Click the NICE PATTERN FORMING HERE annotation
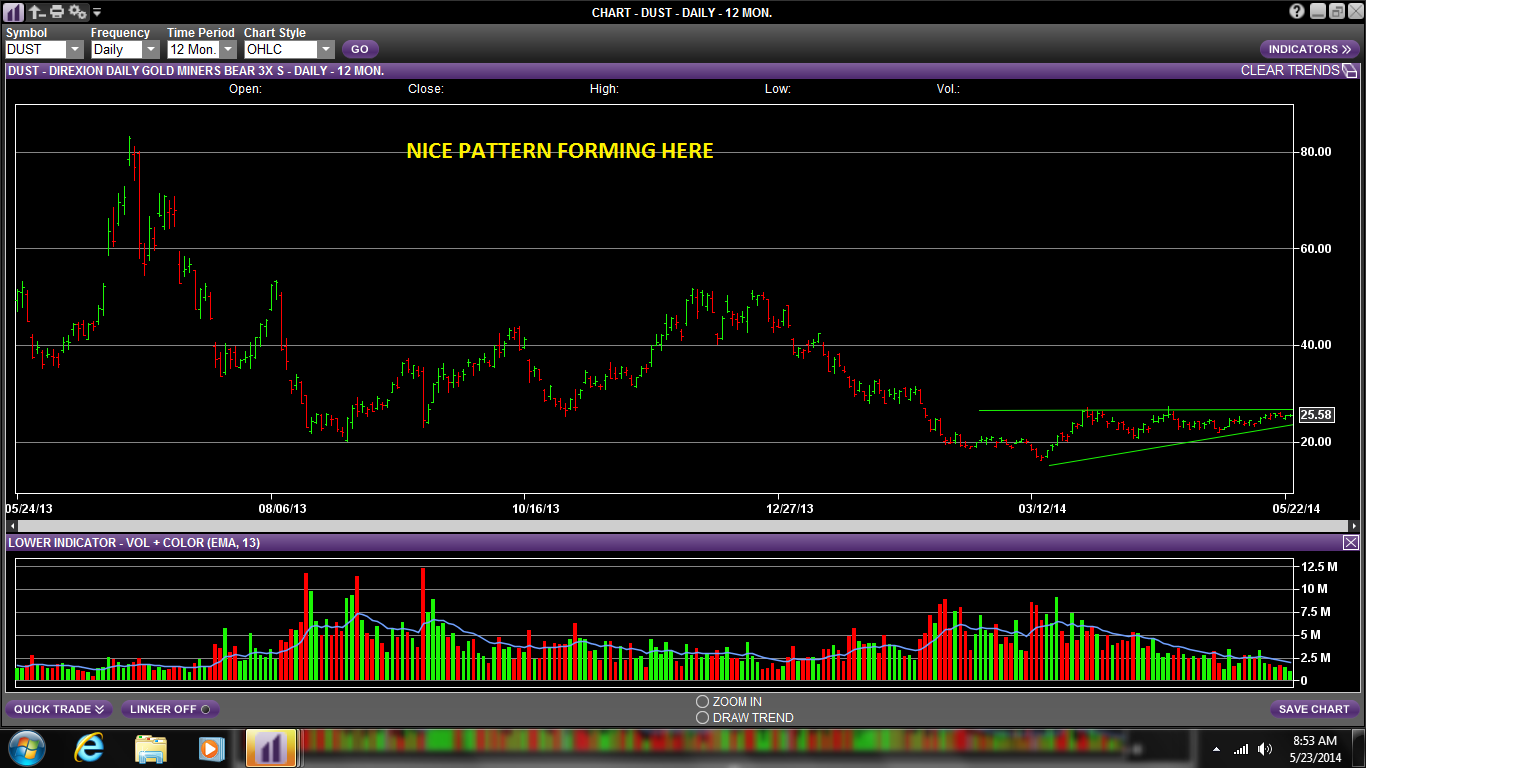This screenshot has height=768, width=1516. pyautogui.click(x=560, y=151)
